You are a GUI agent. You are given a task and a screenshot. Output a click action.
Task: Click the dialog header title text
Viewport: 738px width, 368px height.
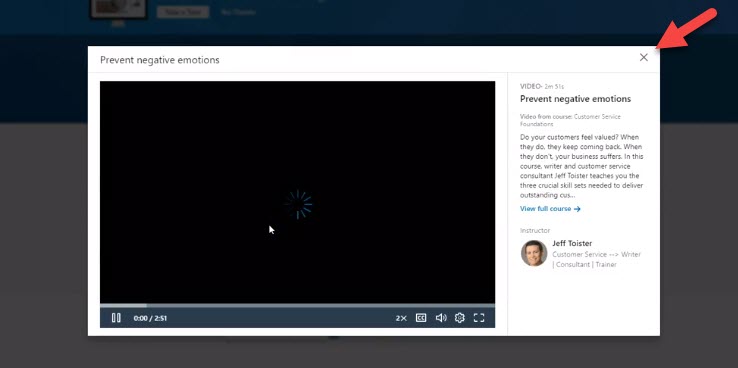(160, 60)
